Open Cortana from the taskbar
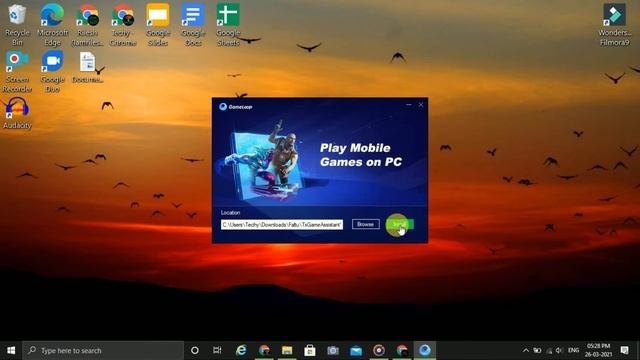 click(x=195, y=350)
